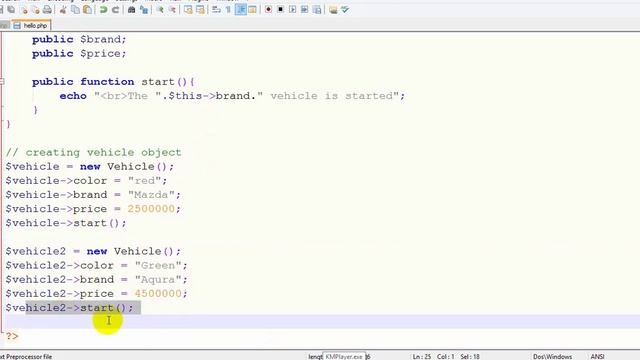Toggle the highlighted Indent Guide icon
Viewport: 640px width, 360px height.
coord(241,9)
